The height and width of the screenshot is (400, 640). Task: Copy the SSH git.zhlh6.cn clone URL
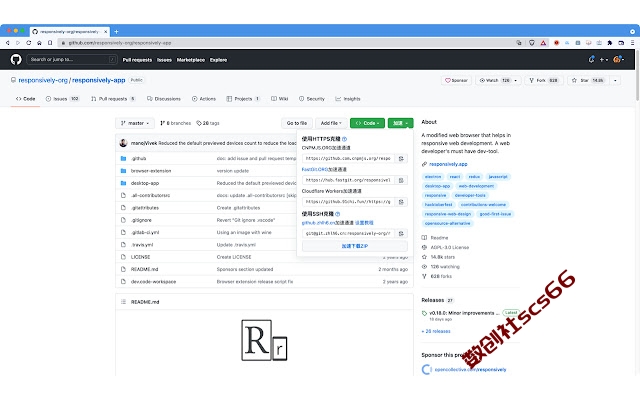point(401,233)
